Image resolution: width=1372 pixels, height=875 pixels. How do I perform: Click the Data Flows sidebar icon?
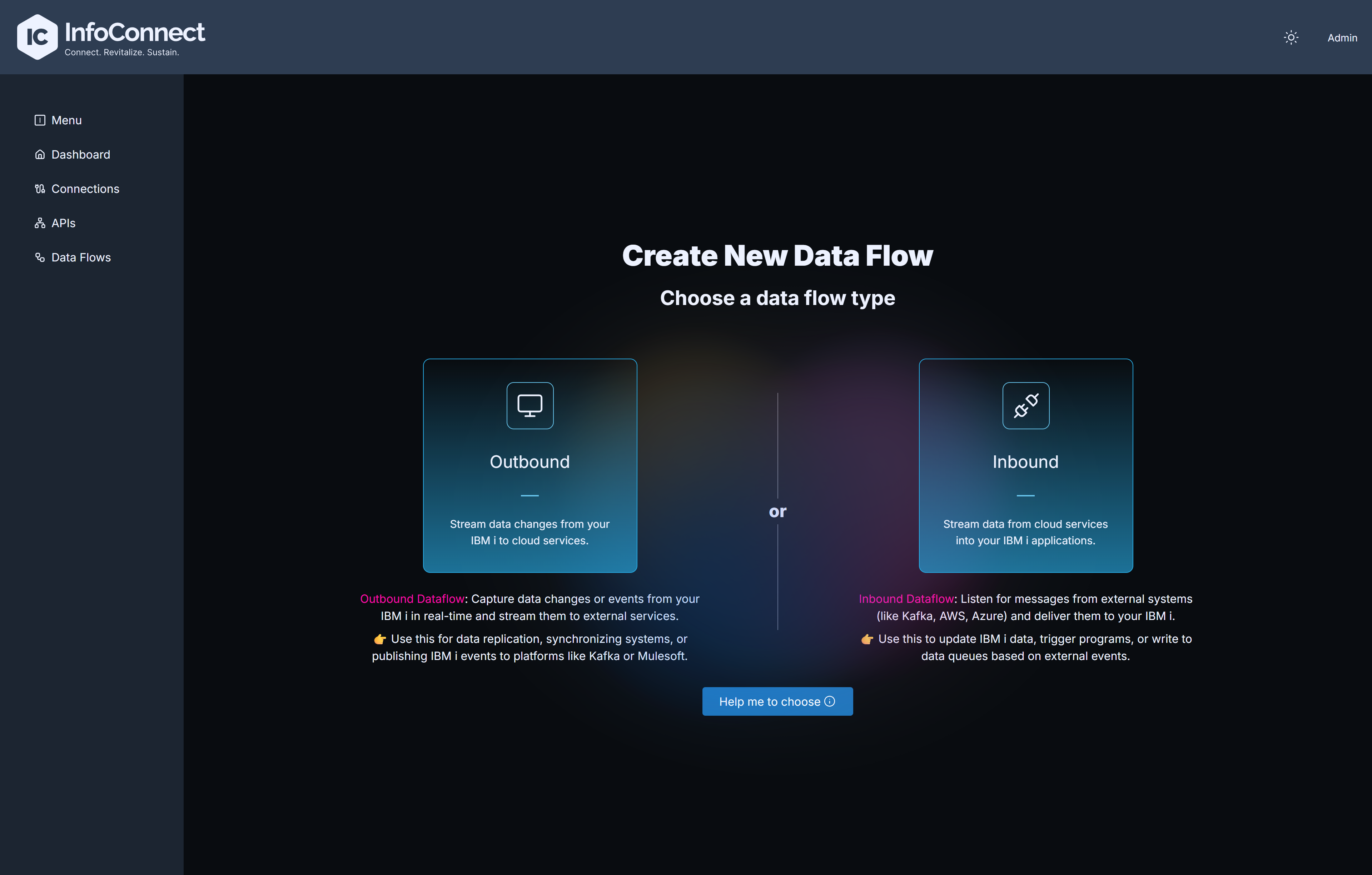pyautogui.click(x=40, y=257)
